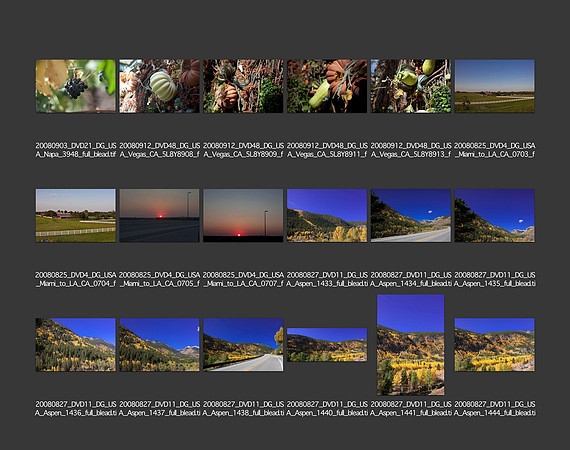570x450 pixels.
Task: Select the Aspen_1435 thumbnail with small cloud
Action: coord(494,215)
